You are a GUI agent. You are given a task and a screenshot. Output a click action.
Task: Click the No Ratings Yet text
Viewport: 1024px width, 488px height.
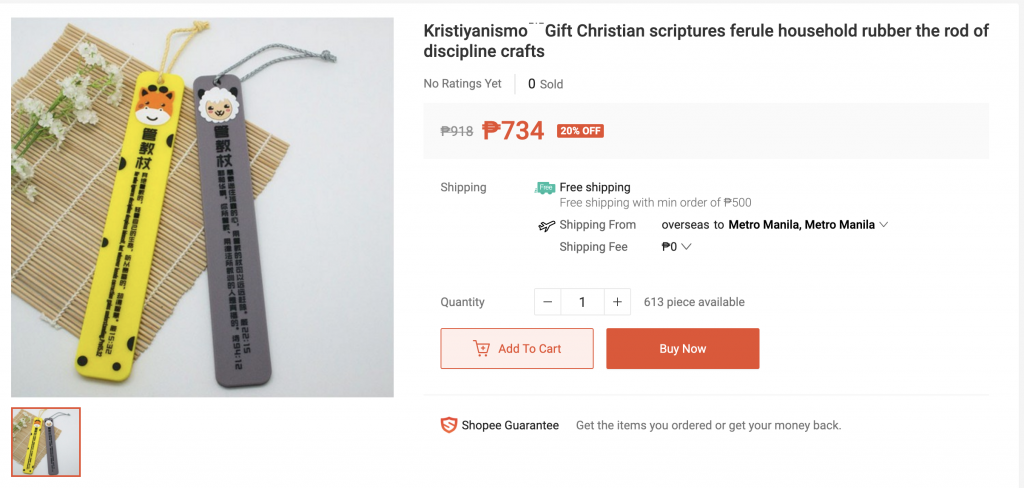tap(463, 84)
